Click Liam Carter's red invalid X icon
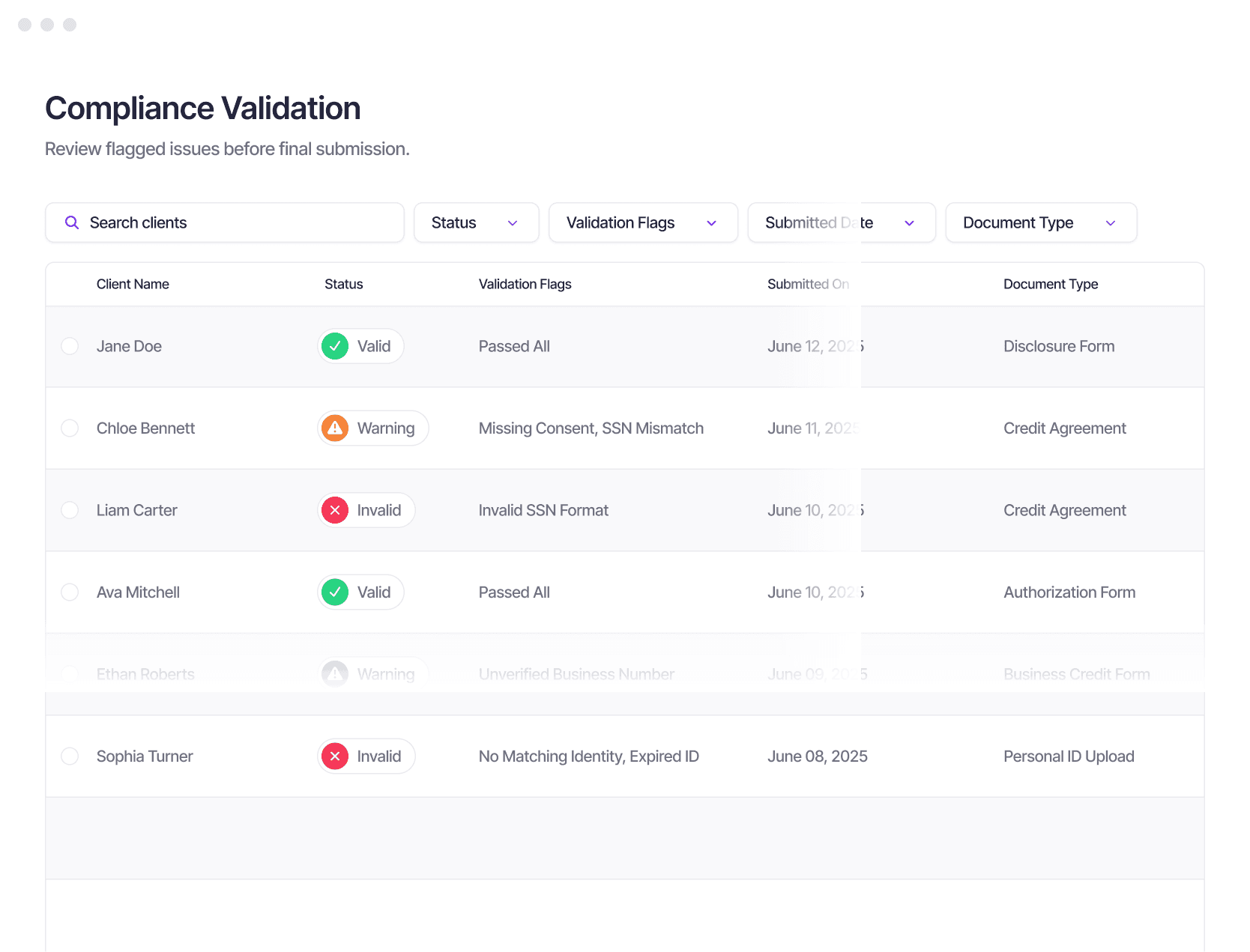This screenshot has width=1250, height=952. coord(335,510)
